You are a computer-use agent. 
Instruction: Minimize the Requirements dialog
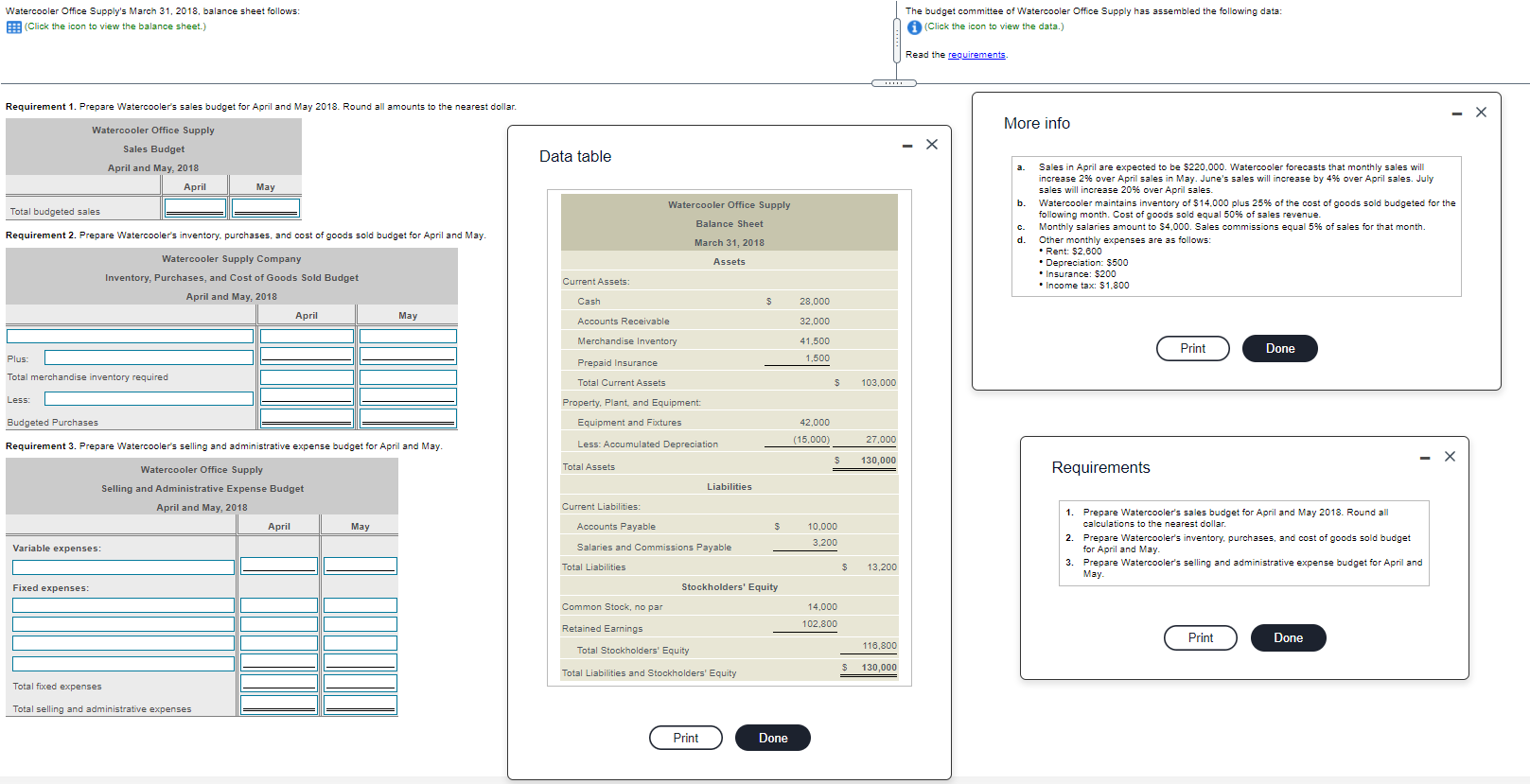point(1425,458)
